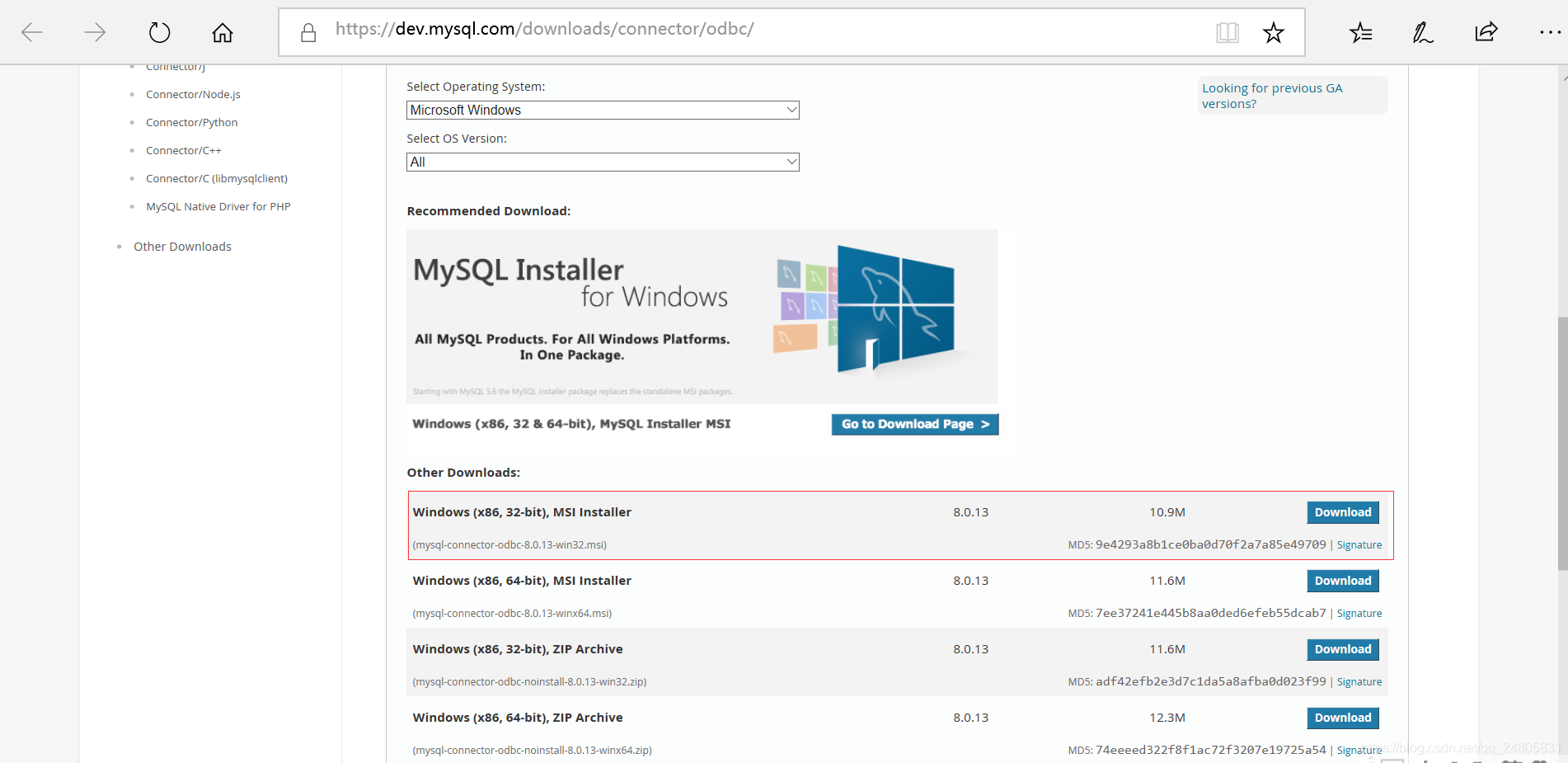Click filename mysql-connector-odbc-8.0.13-winx64.msi
The width and height of the screenshot is (1568, 763).
tap(512, 614)
